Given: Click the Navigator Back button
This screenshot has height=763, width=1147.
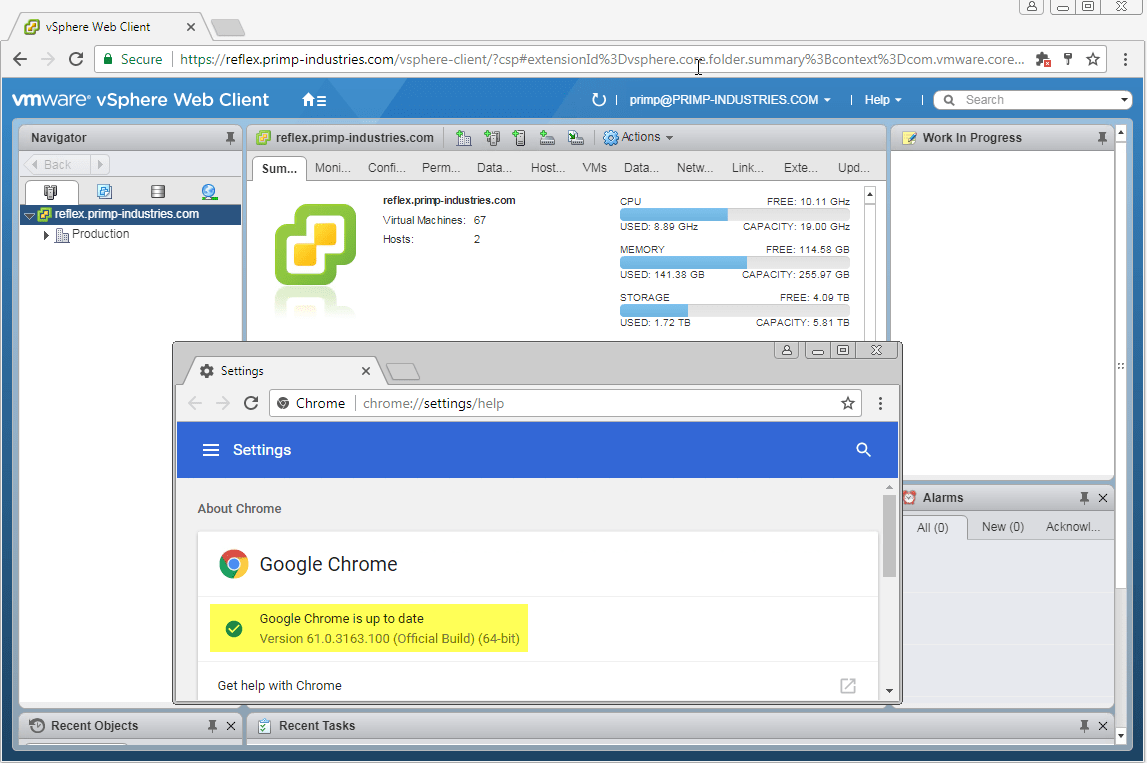Looking at the screenshot, I should click(57, 165).
